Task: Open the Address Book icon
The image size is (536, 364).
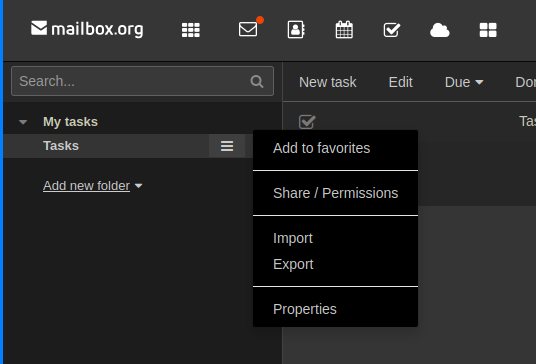Action: tap(296, 30)
